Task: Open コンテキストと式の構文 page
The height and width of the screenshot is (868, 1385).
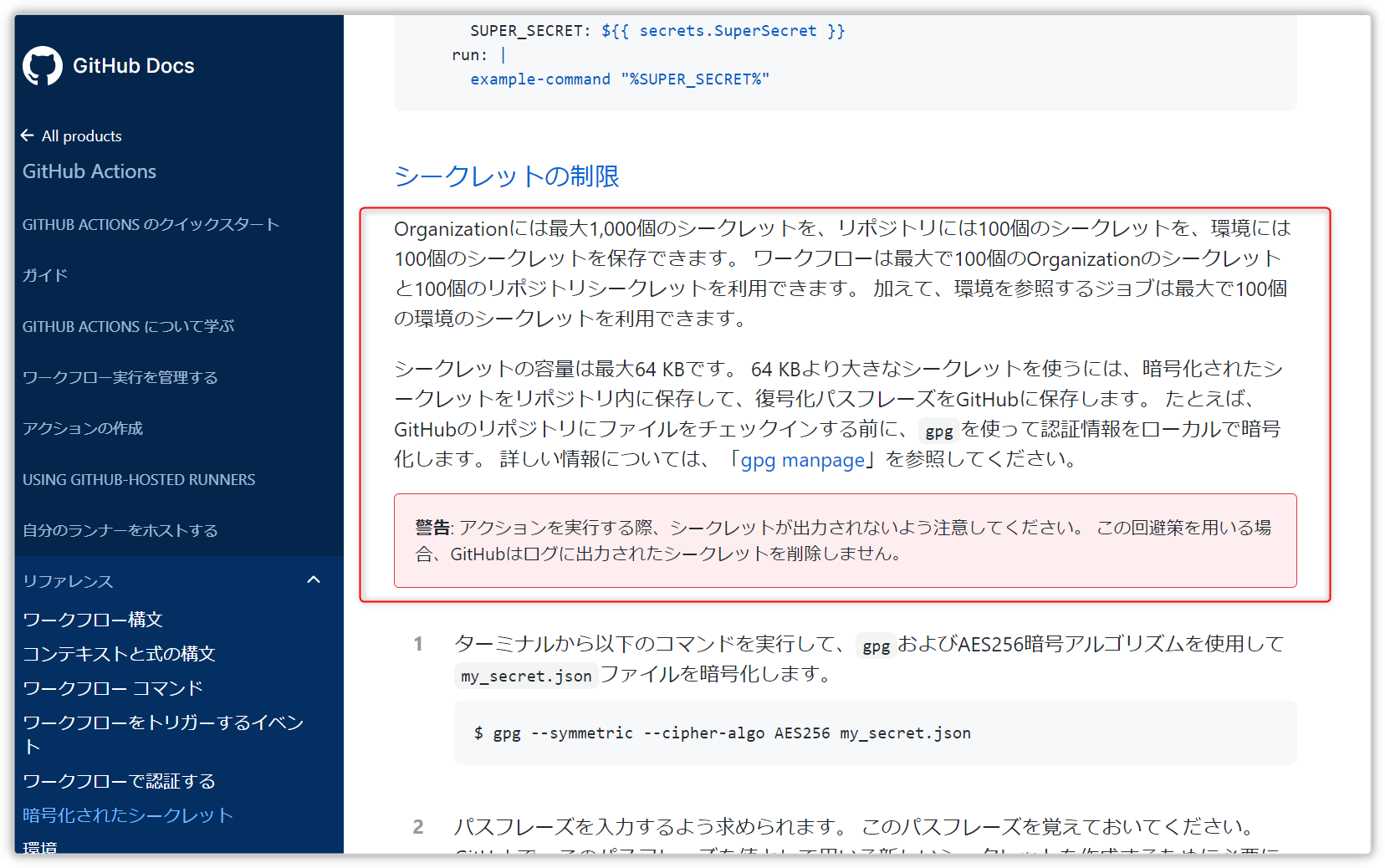Action: (119, 654)
